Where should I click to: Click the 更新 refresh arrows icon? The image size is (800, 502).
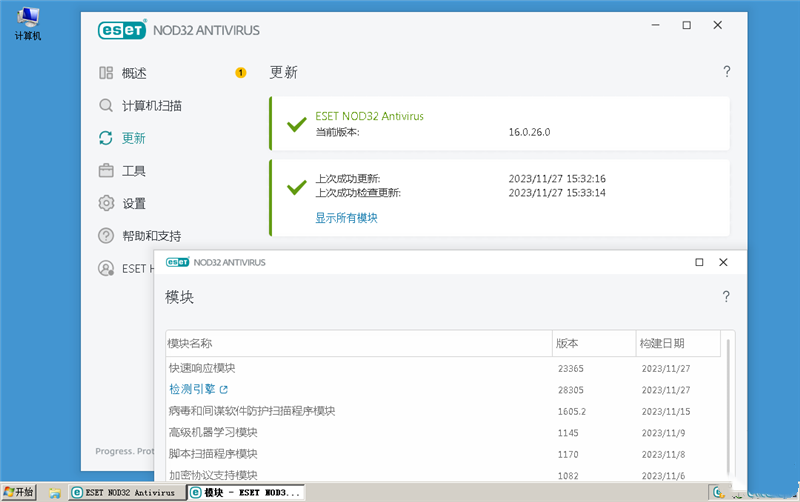pyautogui.click(x=106, y=138)
